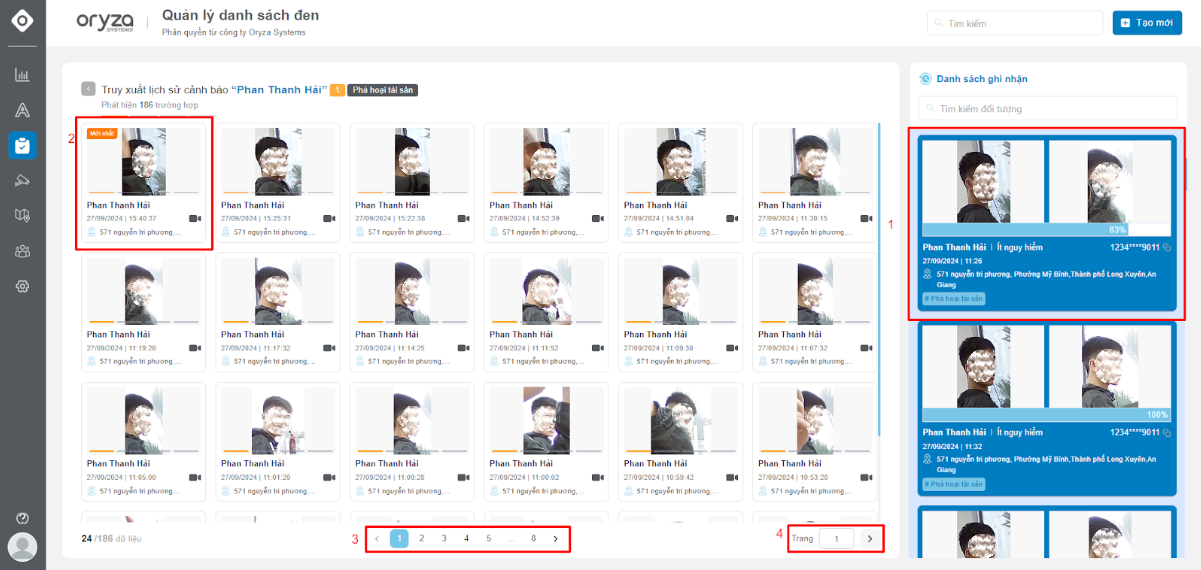This screenshot has width=1201, height=570.
Task: Open the sidebar icon below the clipboard icon
Action: pyautogui.click(x=22, y=180)
